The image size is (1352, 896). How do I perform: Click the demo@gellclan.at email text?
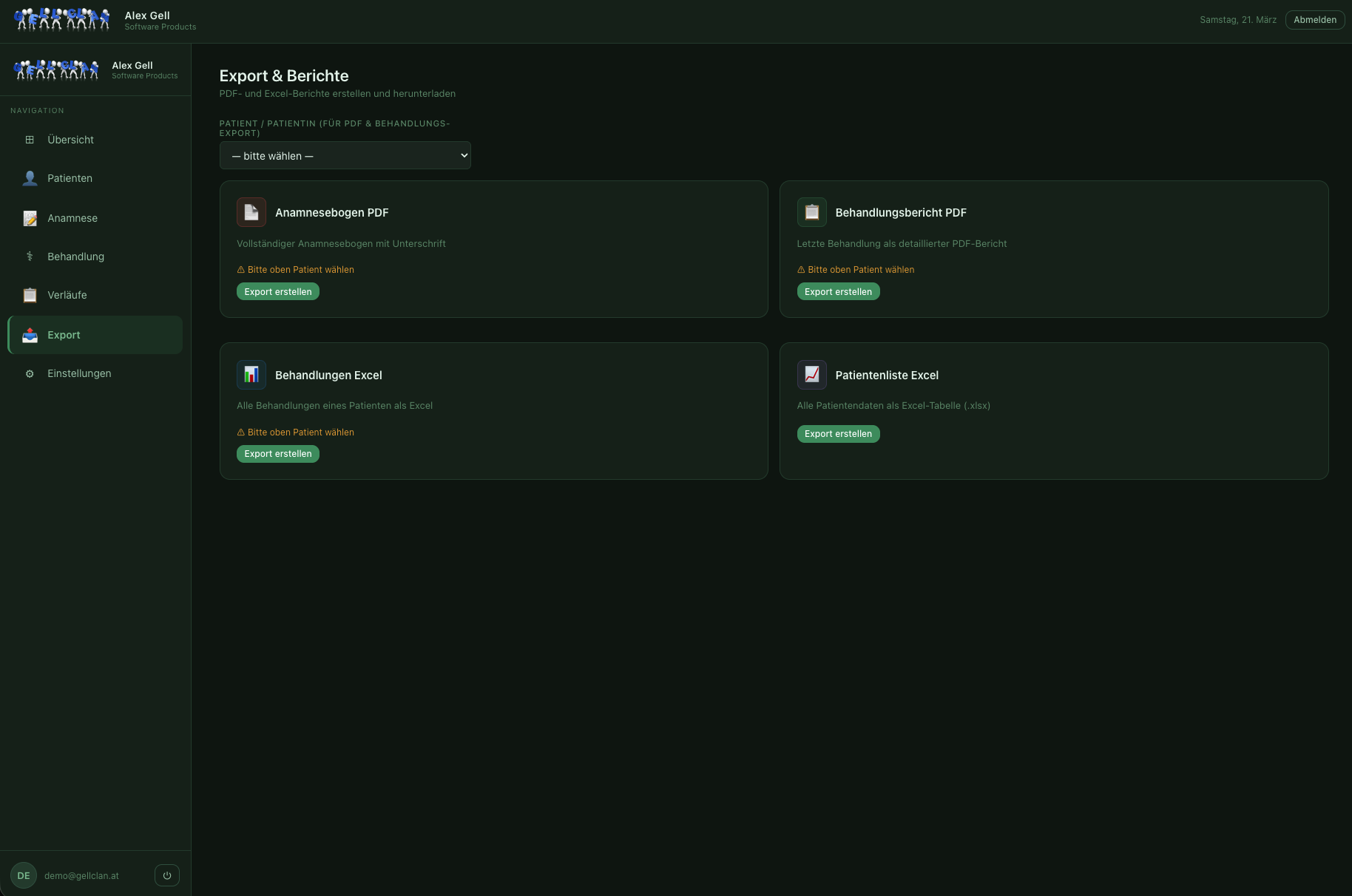tap(81, 875)
